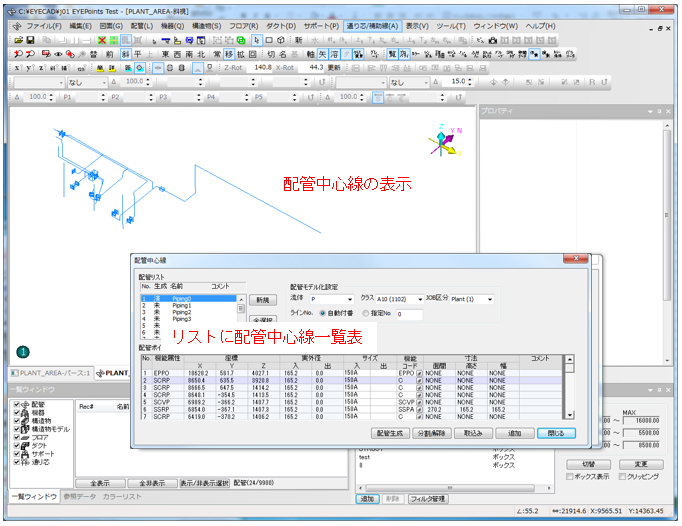The width and height of the screenshot is (682, 526).
Task: Enable the クリッピング checkbox
Action: 622,477
